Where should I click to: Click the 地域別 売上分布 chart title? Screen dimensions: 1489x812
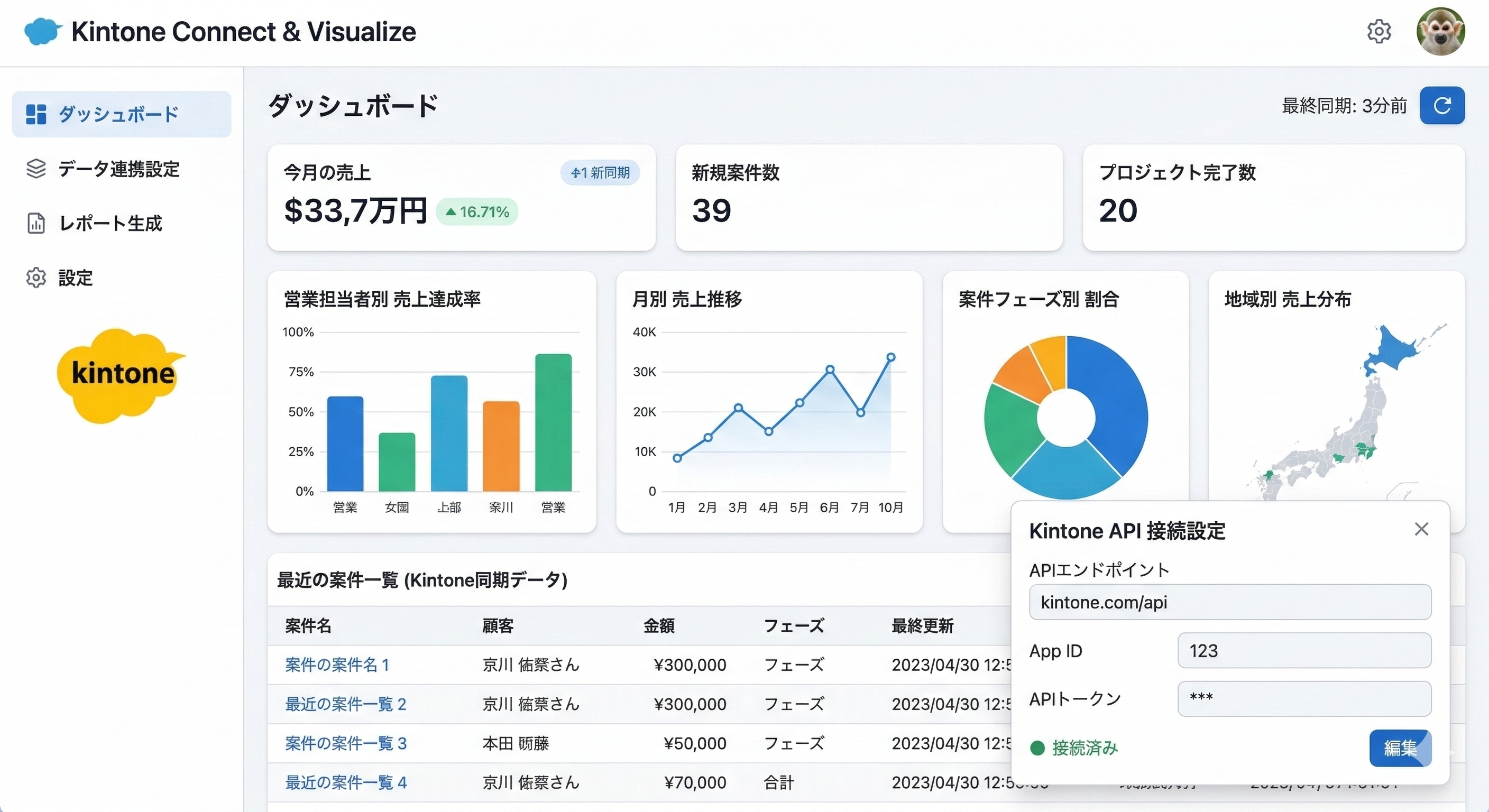(1287, 299)
